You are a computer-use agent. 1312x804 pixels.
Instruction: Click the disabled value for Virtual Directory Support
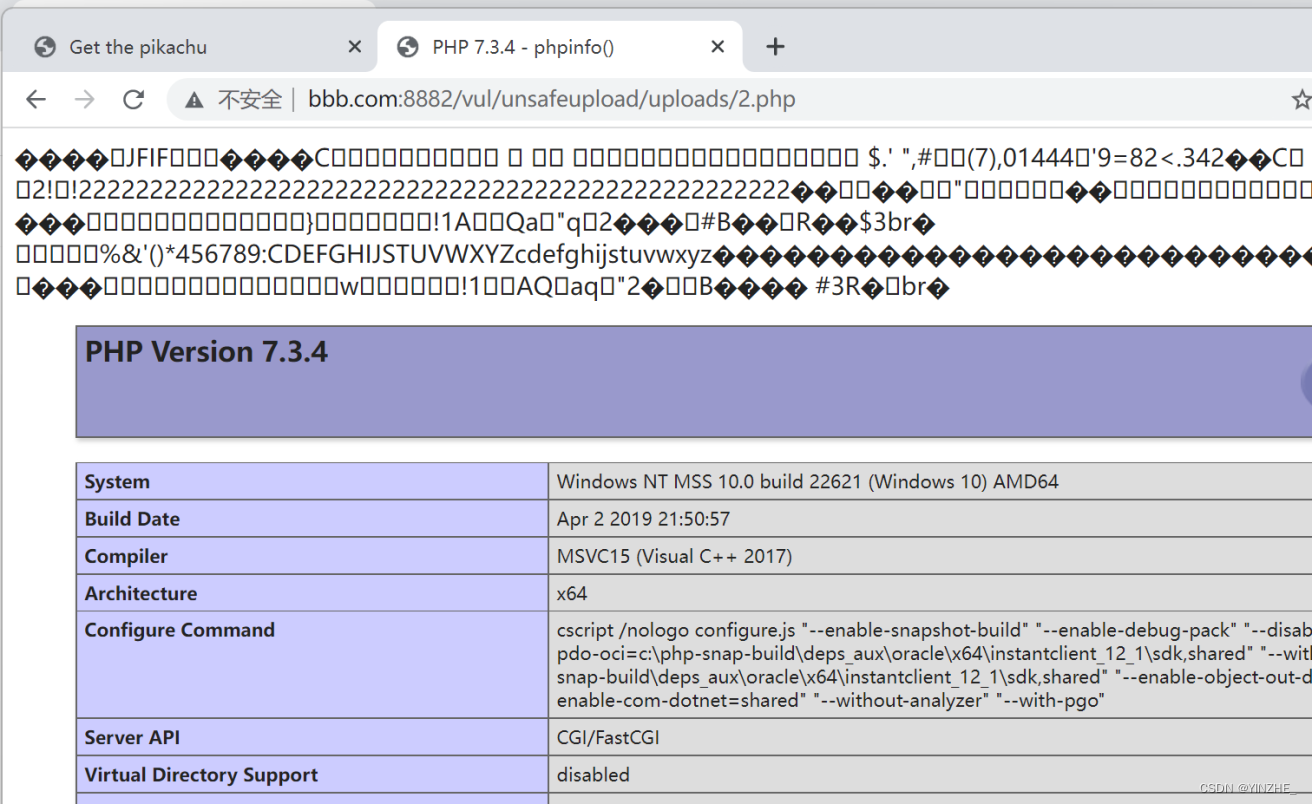(x=593, y=775)
